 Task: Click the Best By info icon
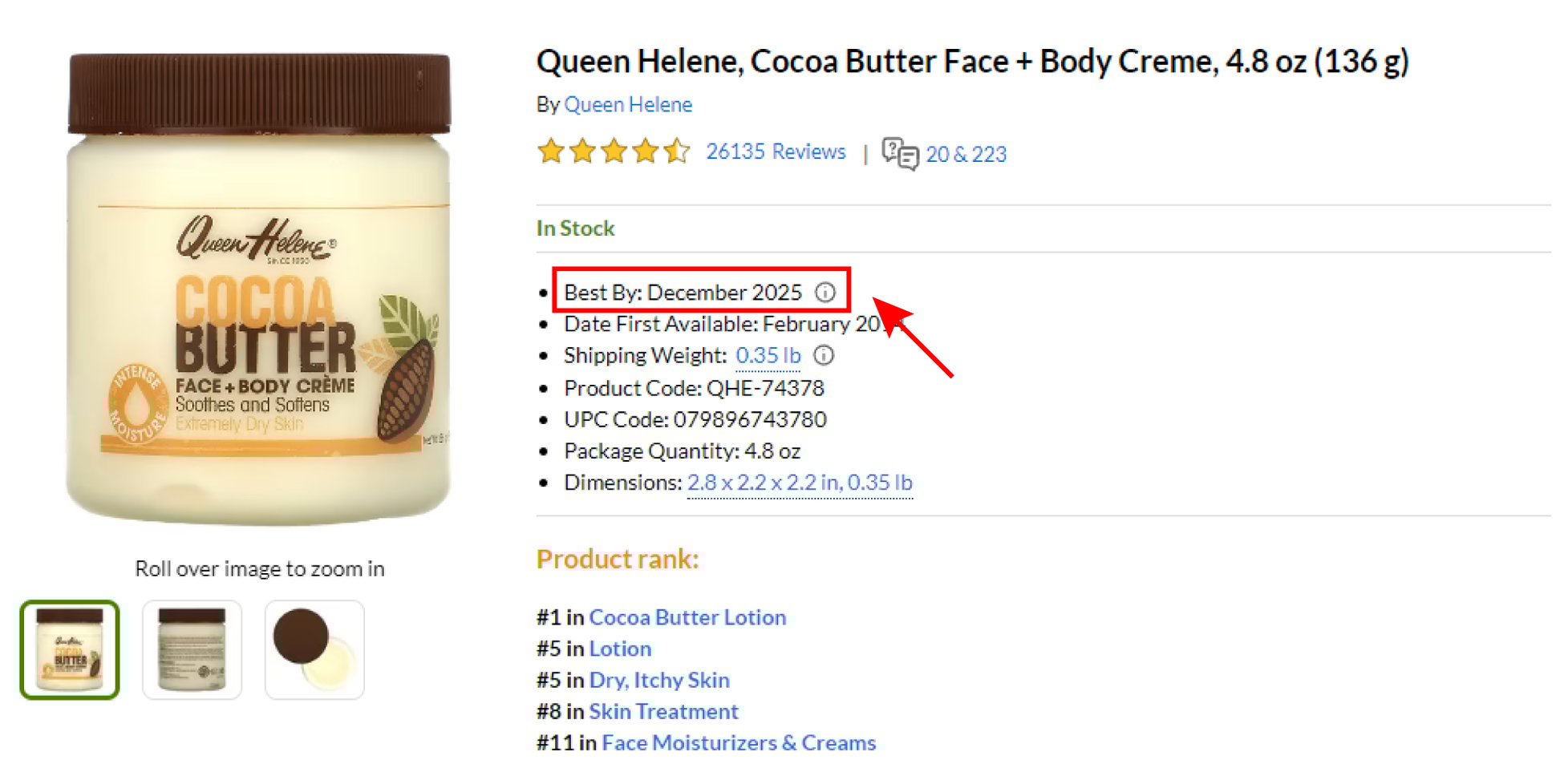(x=826, y=293)
